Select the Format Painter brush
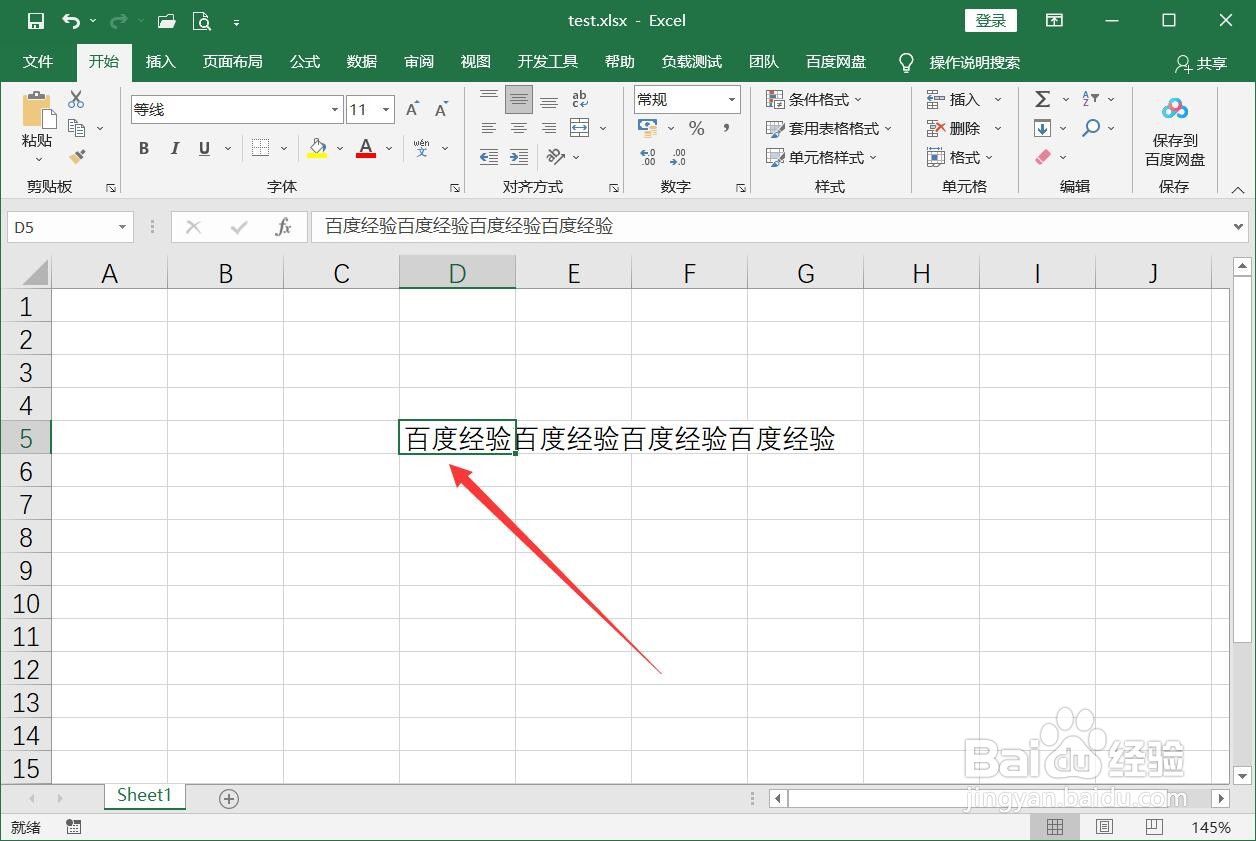This screenshot has width=1256, height=841. [x=77, y=156]
